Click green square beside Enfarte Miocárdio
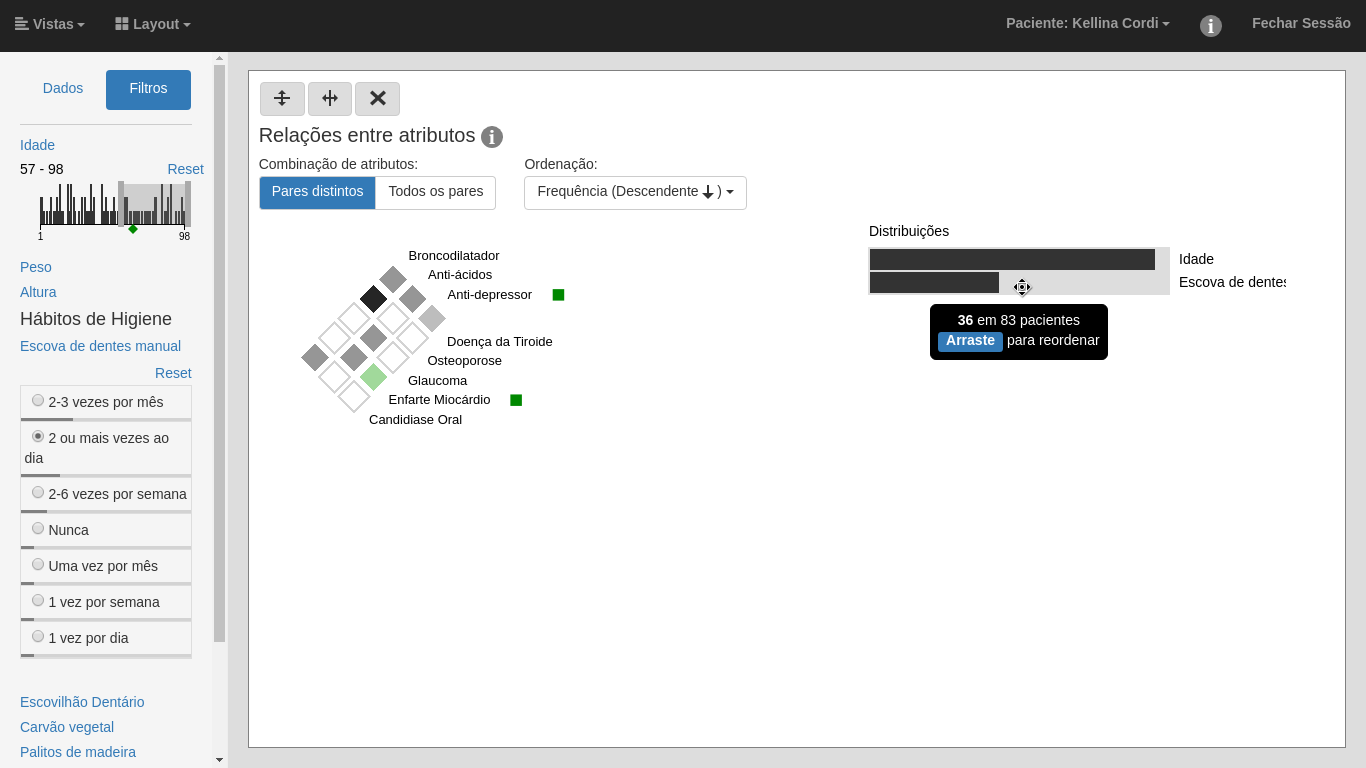Screen dimensions: 1366x768 tap(516, 400)
